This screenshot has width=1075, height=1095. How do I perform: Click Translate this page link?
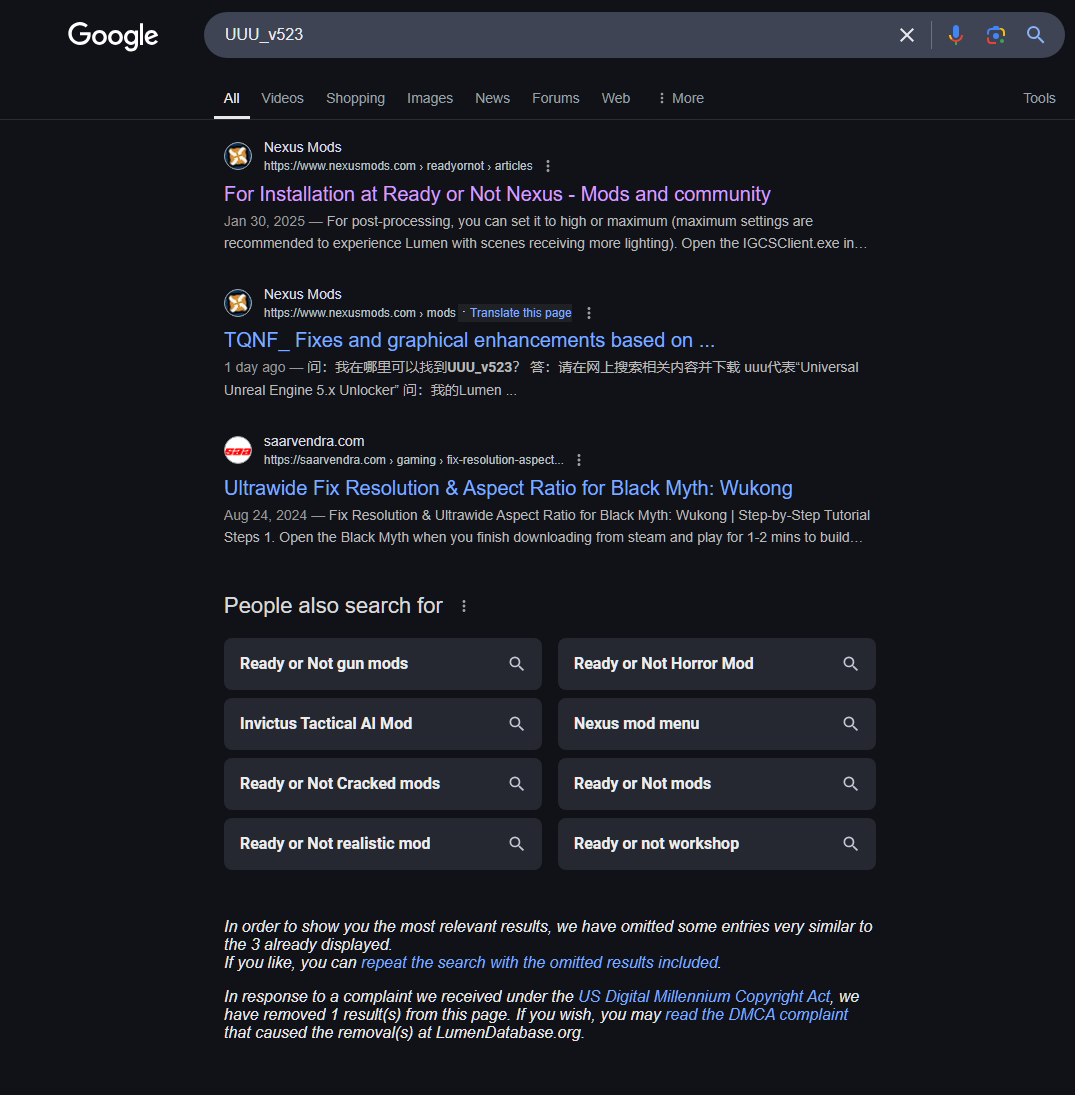[520, 313]
